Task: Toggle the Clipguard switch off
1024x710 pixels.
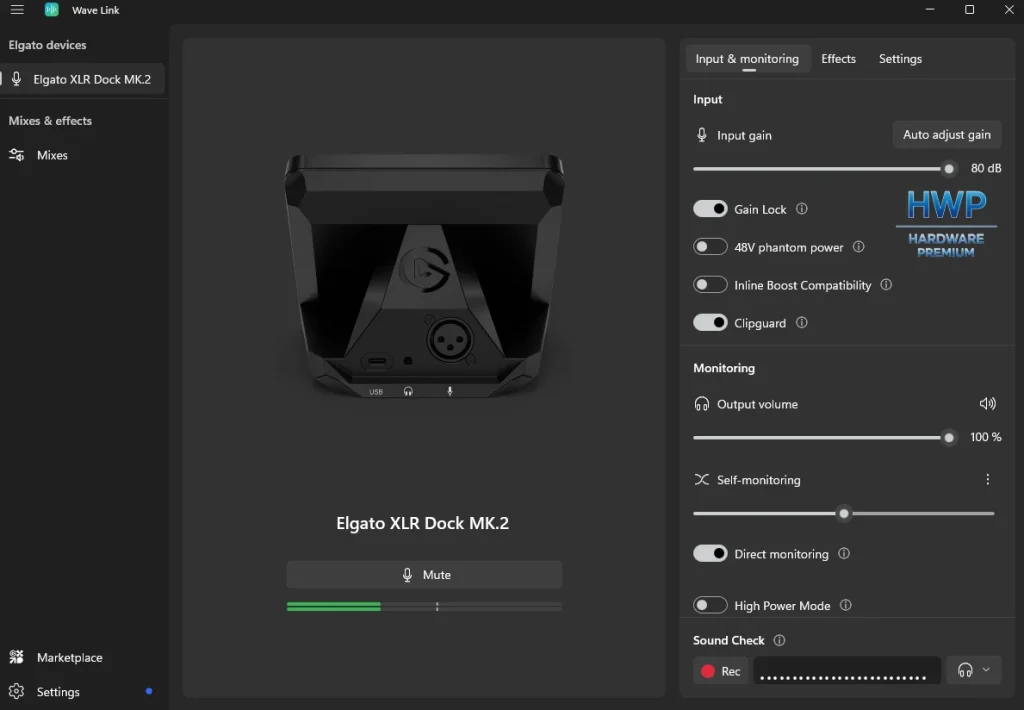Action: [710, 323]
